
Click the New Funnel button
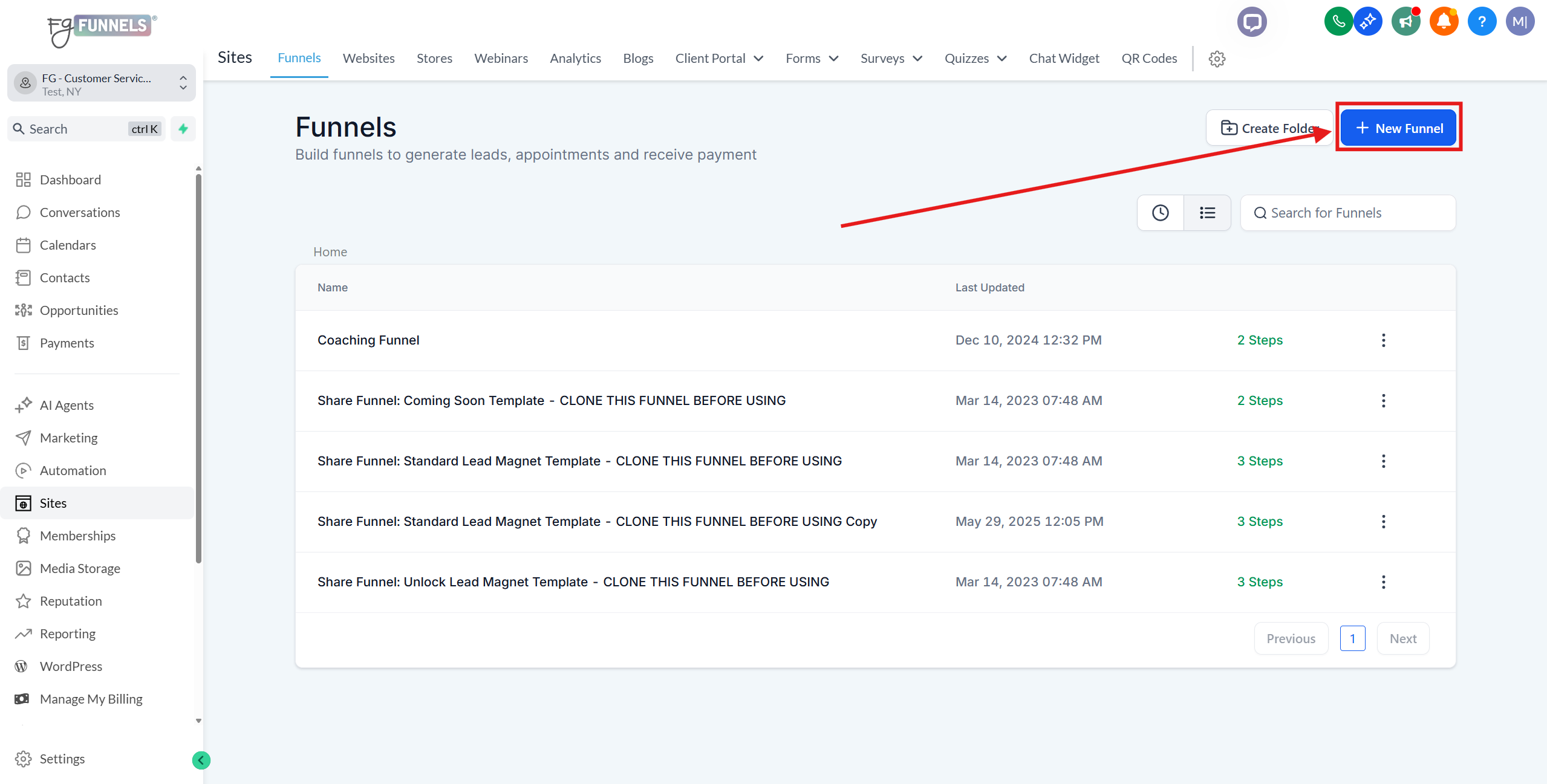tap(1398, 128)
